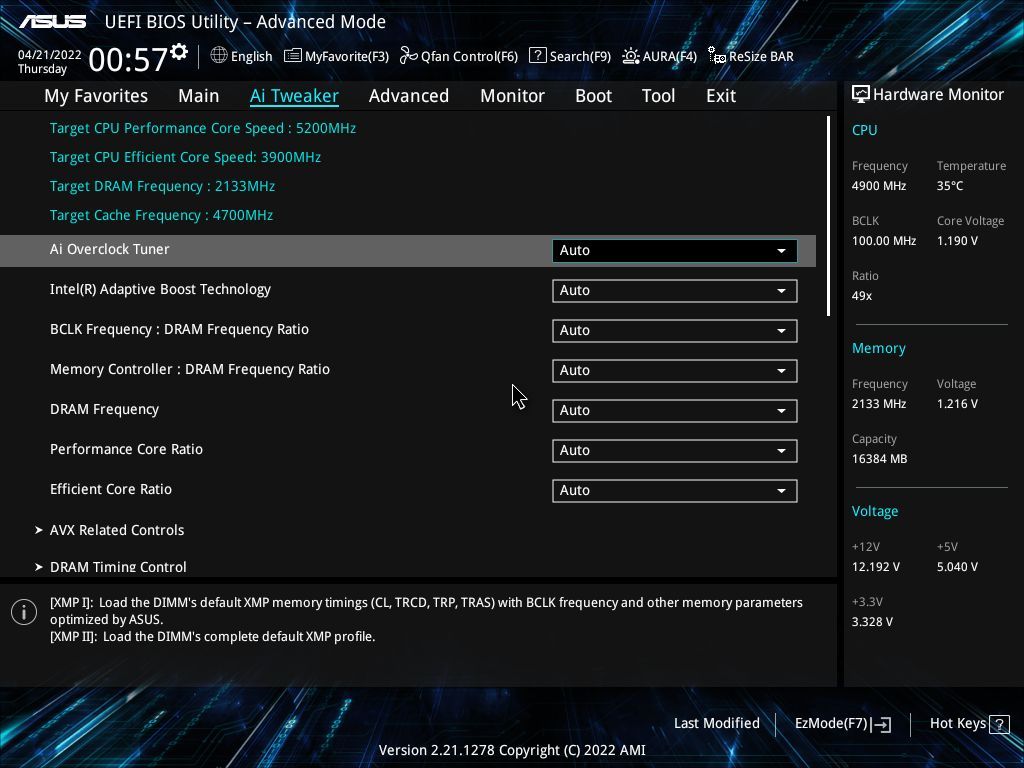
Task: Click memory capacity value 16384 MB
Action: coord(880,459)
